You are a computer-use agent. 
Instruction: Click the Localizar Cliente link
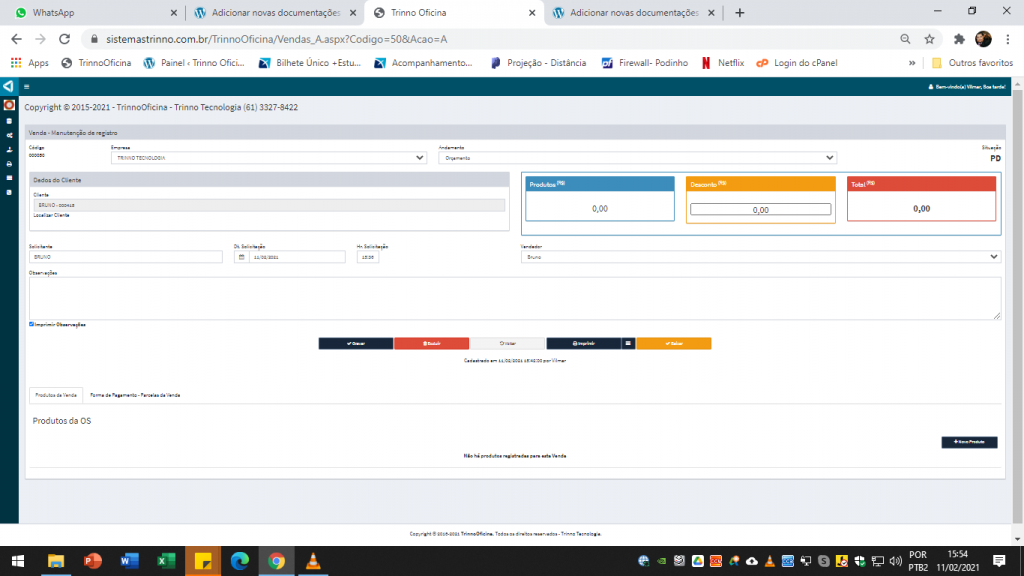(x=51, y=215)
